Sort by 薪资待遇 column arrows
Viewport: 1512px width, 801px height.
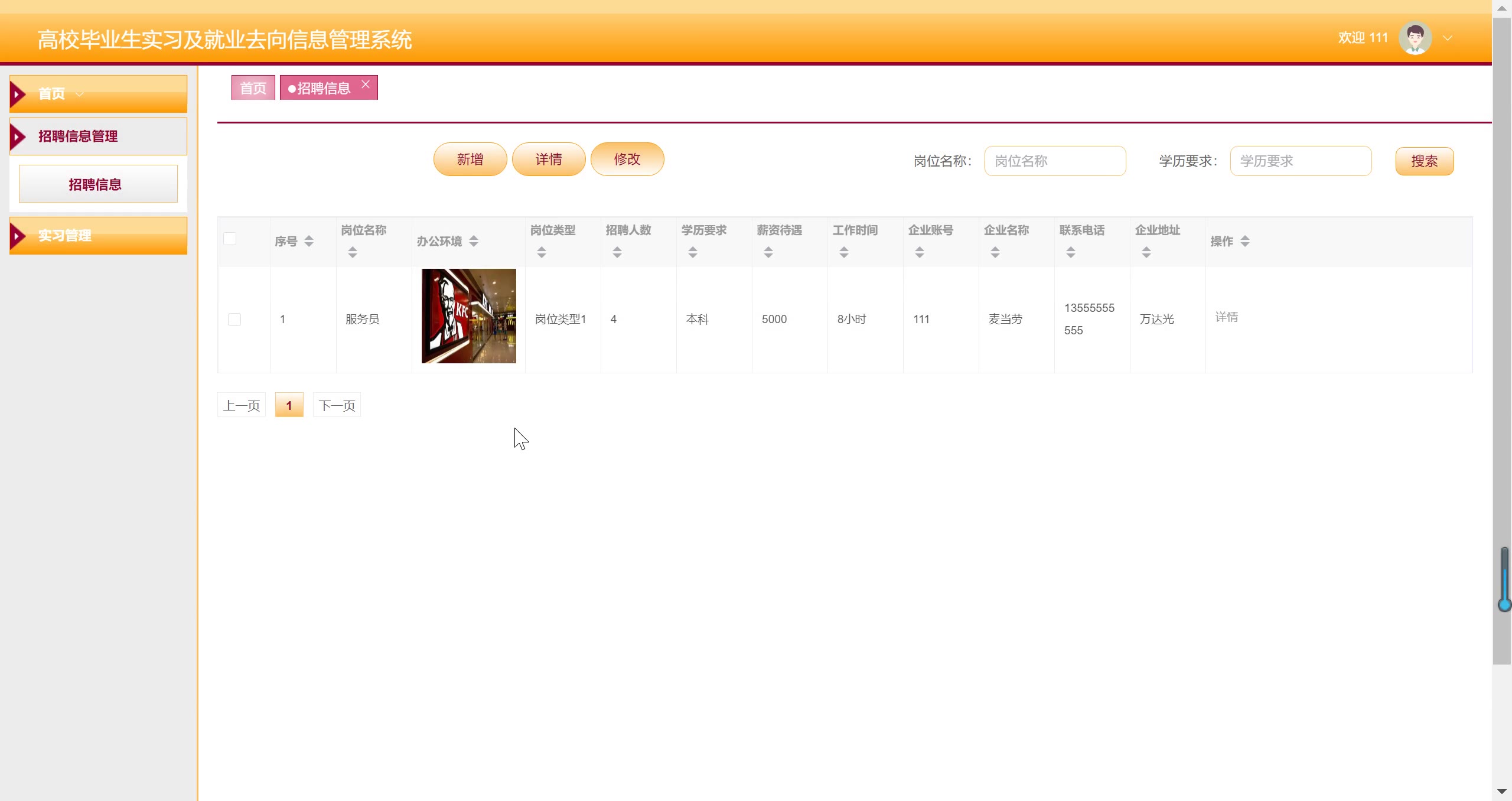tap(768, 252)
